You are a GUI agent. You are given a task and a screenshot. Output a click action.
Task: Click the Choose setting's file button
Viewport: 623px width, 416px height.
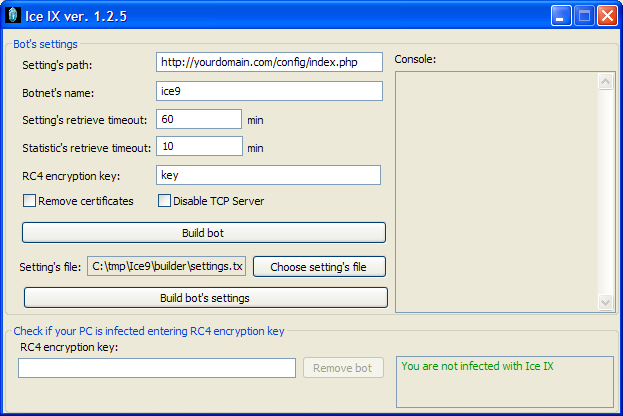pos(319,266)
